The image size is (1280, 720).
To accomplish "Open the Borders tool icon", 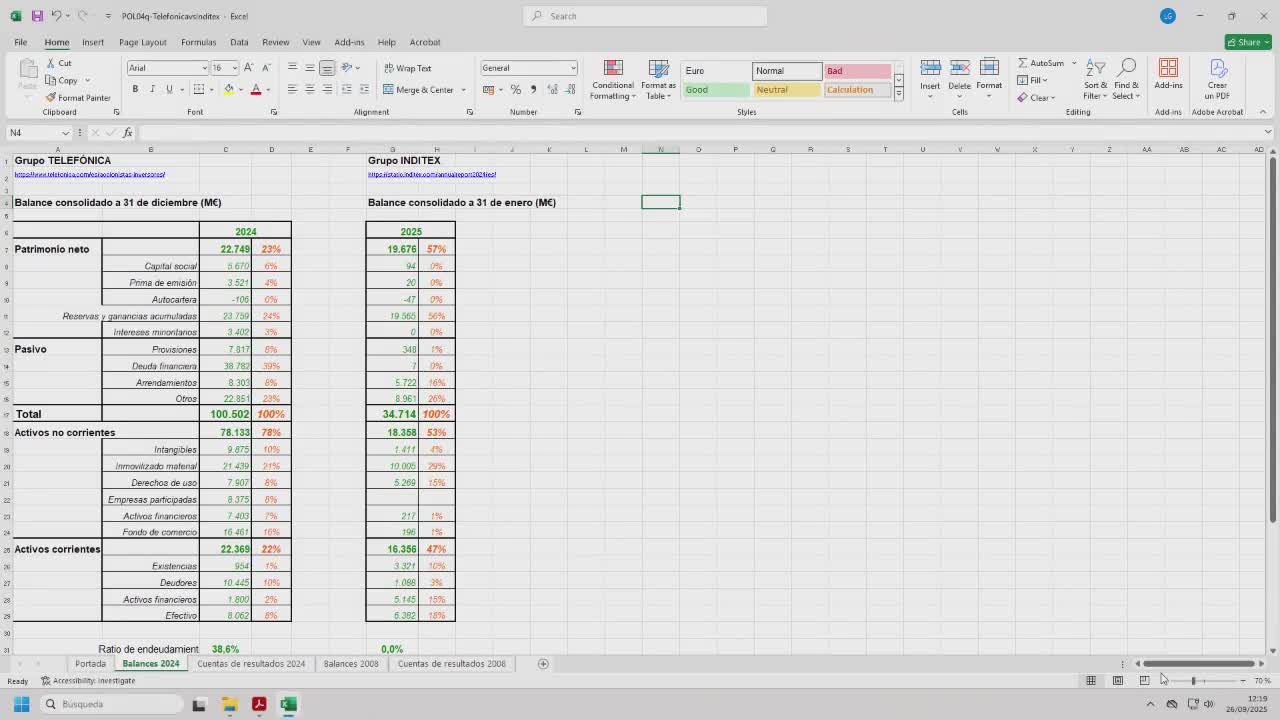I will coord(198,89).
